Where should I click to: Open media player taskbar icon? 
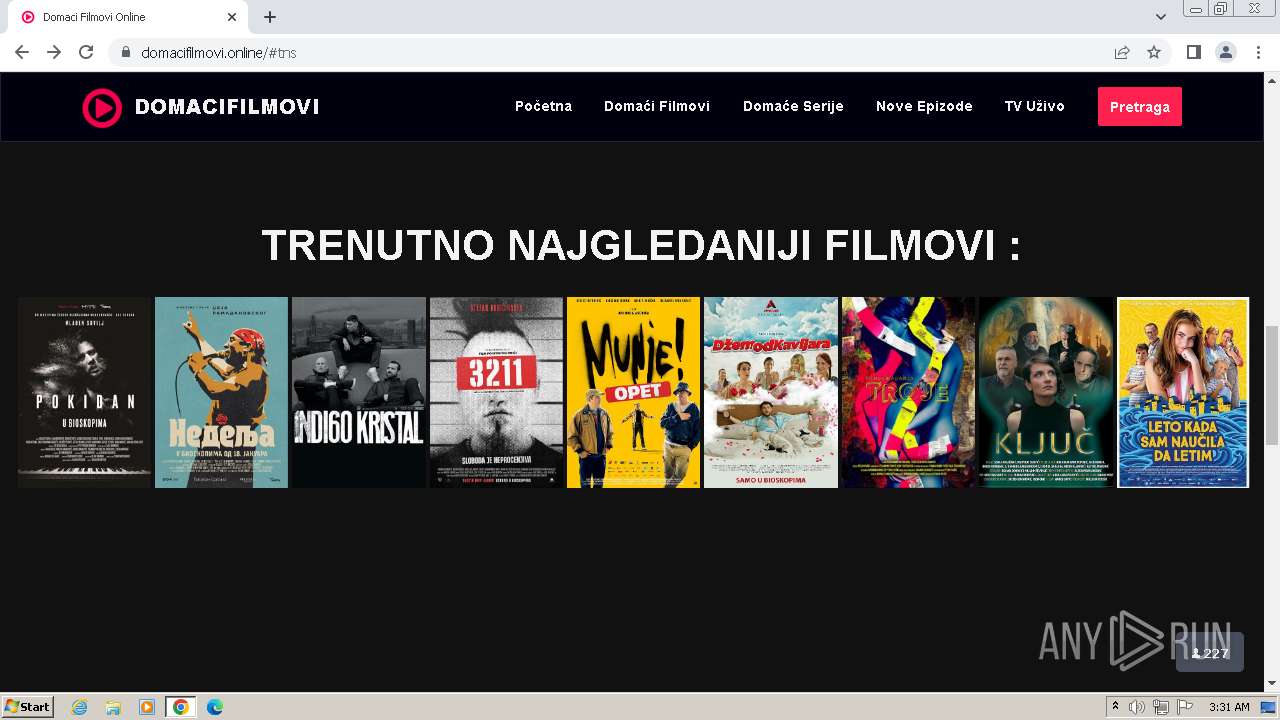(147, 707)
